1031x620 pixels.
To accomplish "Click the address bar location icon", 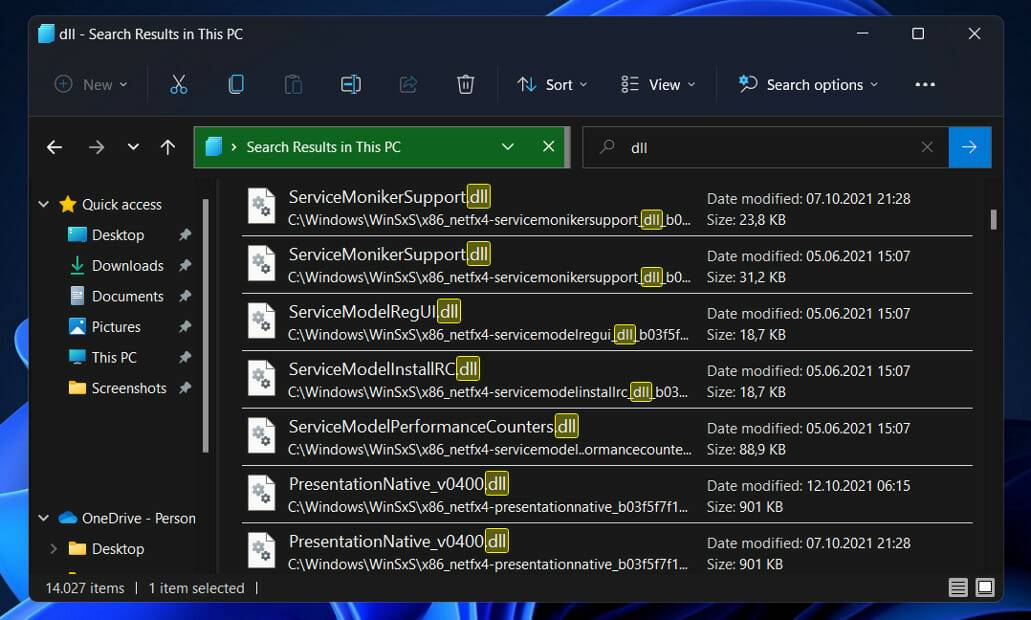I will coord(214,147).
